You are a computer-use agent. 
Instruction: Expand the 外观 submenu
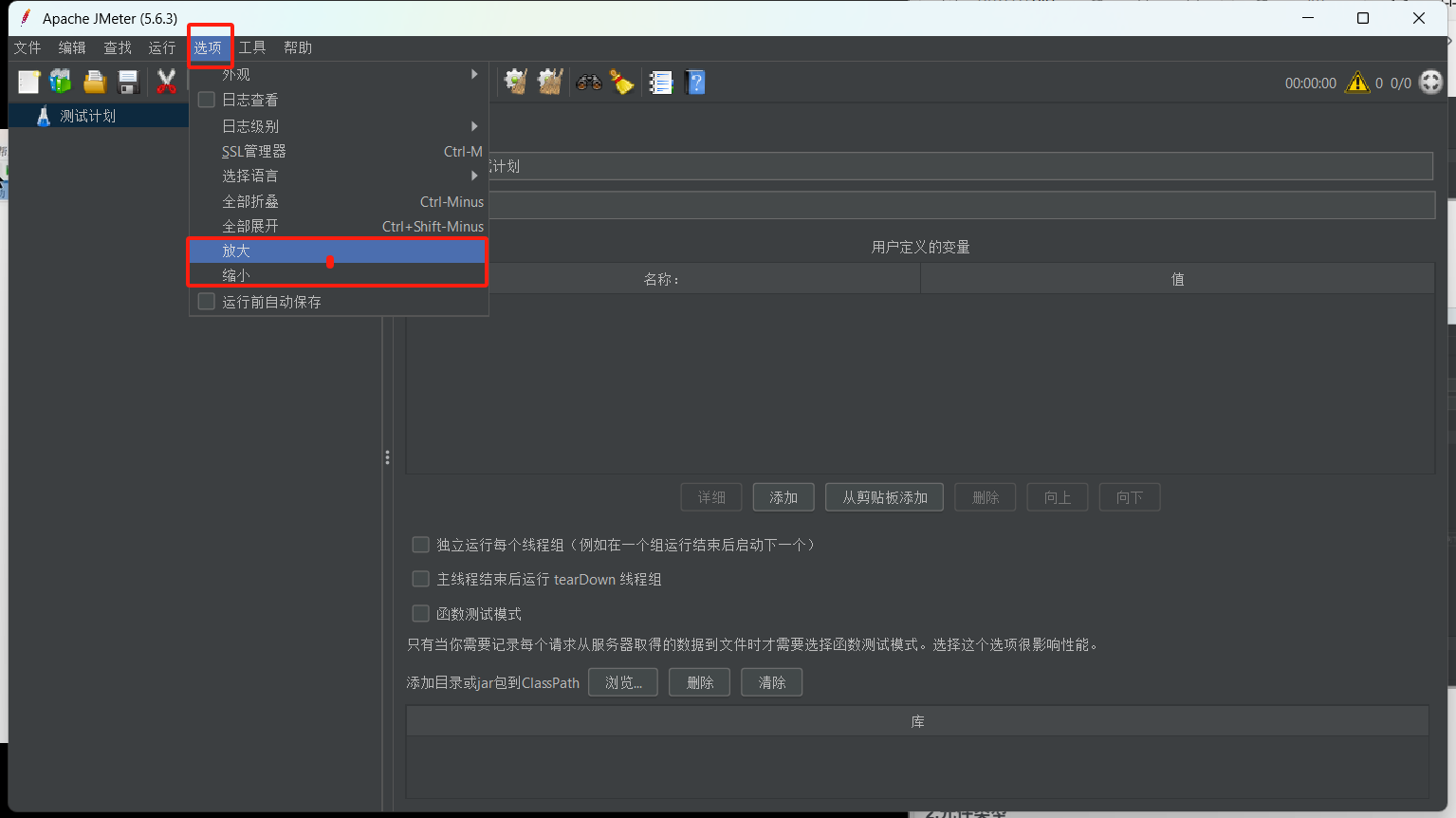pos(339,74)
